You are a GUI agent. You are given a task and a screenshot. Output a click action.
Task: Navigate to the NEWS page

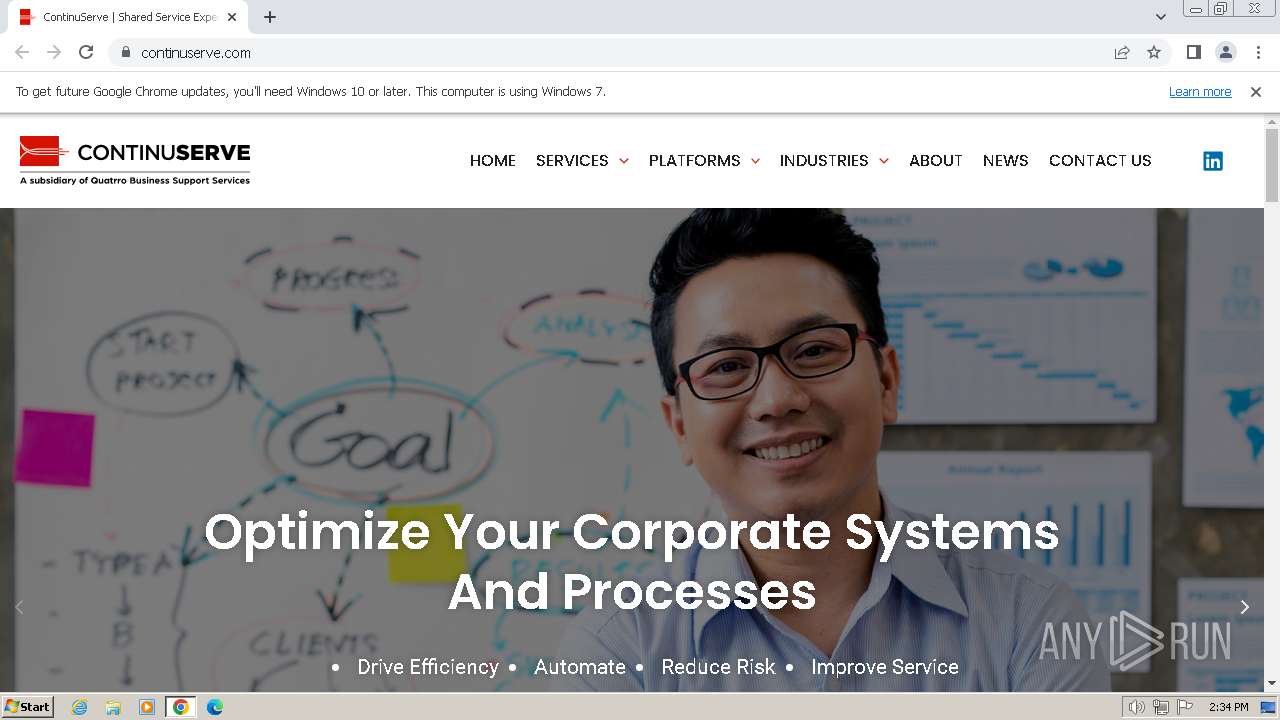(x=1006, y=161)
